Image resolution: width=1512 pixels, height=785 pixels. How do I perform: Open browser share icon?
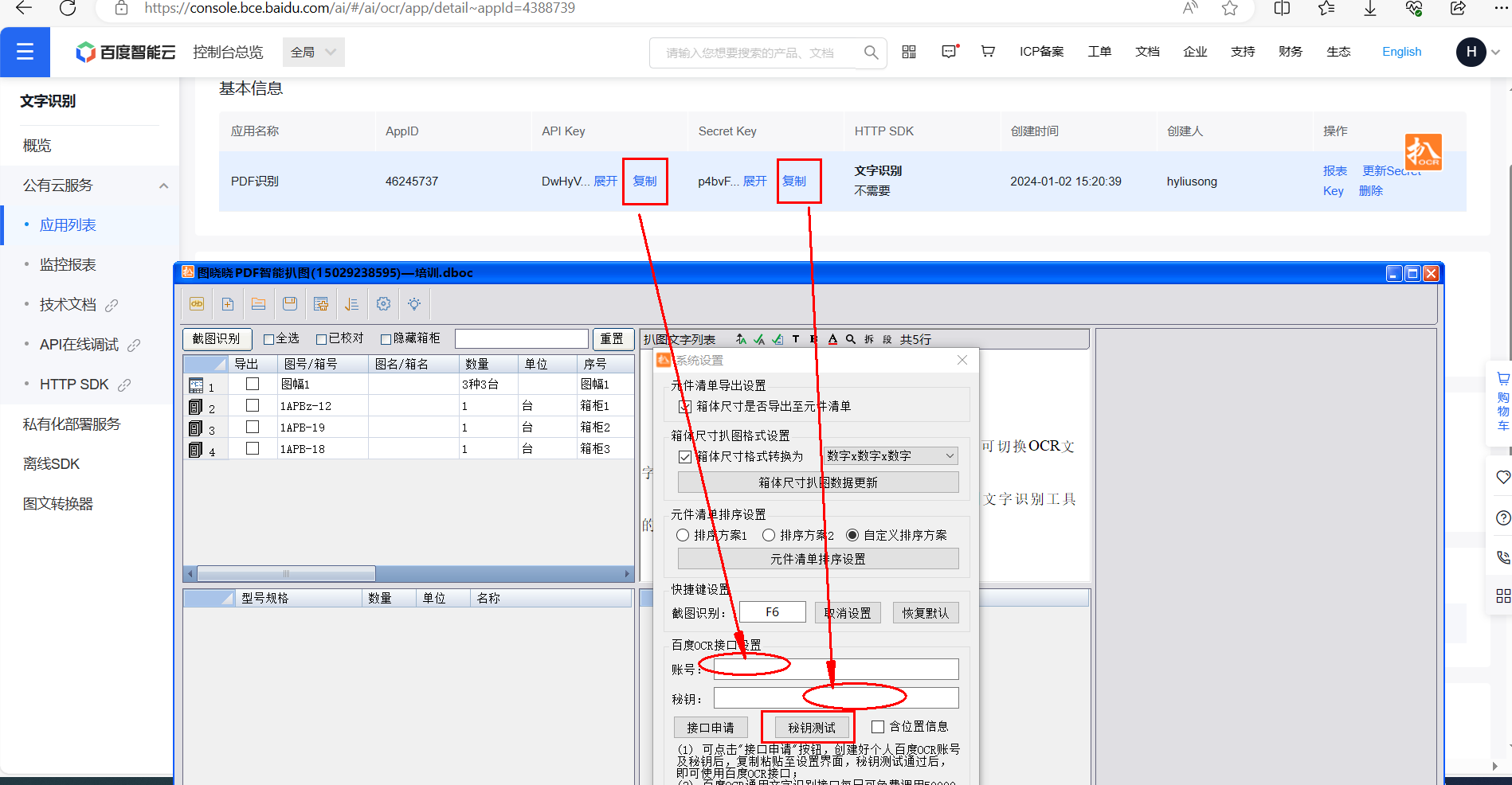(1458, 8)
